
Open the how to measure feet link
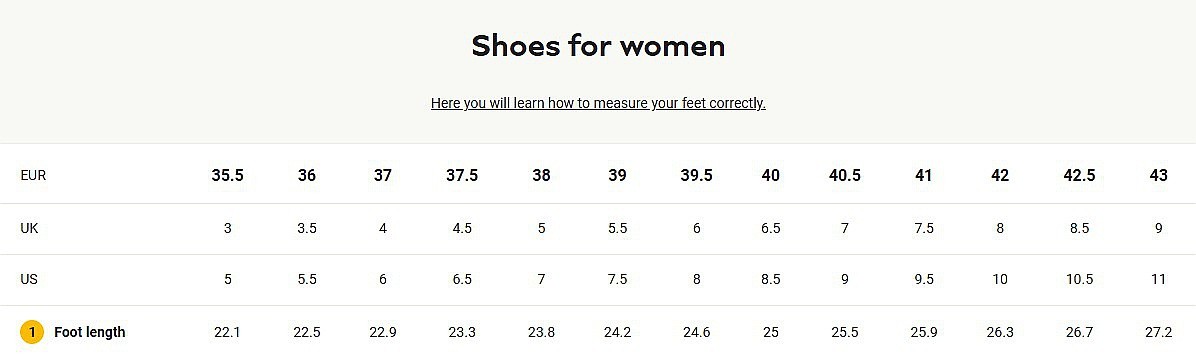tap(598, 103)
